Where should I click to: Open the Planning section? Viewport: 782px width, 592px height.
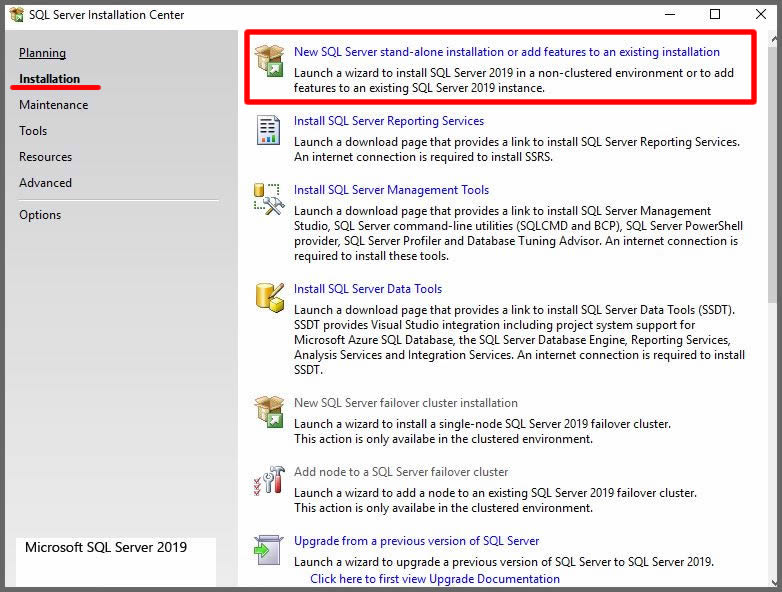42,53
